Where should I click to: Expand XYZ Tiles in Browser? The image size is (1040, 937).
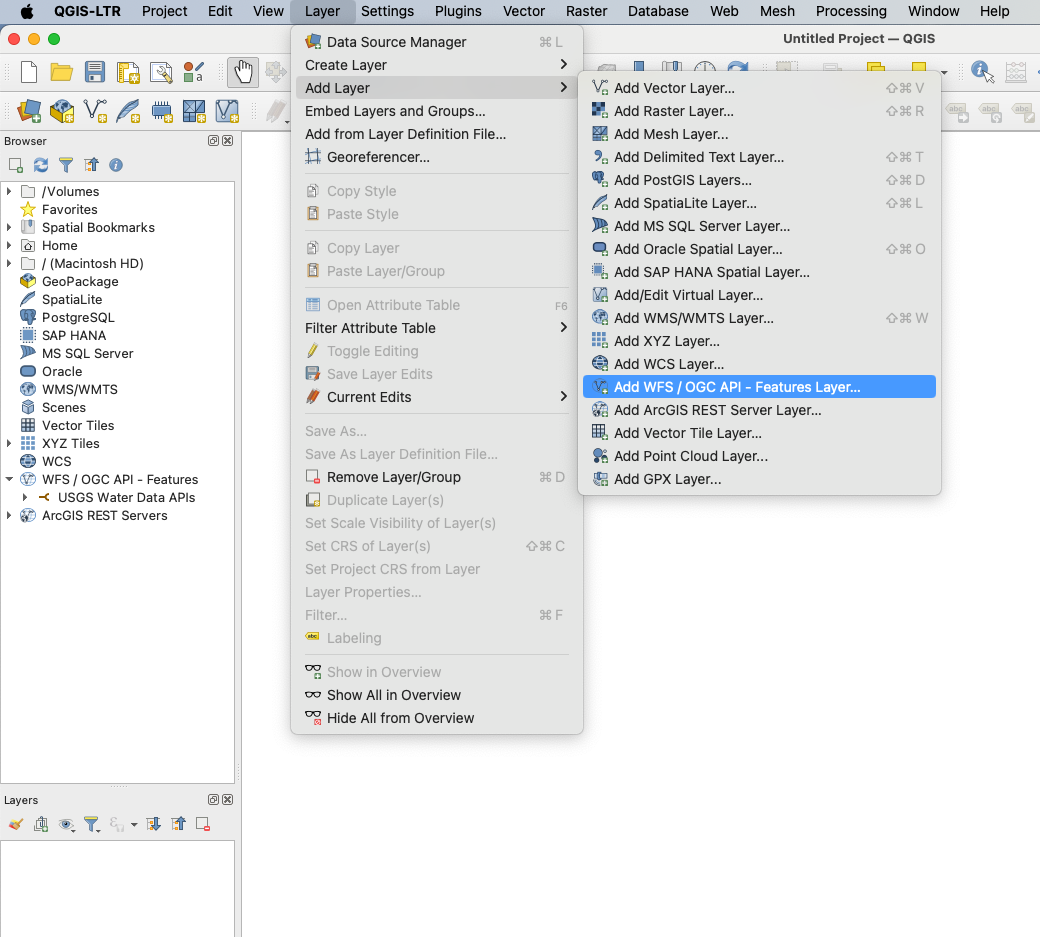point(9,444)
